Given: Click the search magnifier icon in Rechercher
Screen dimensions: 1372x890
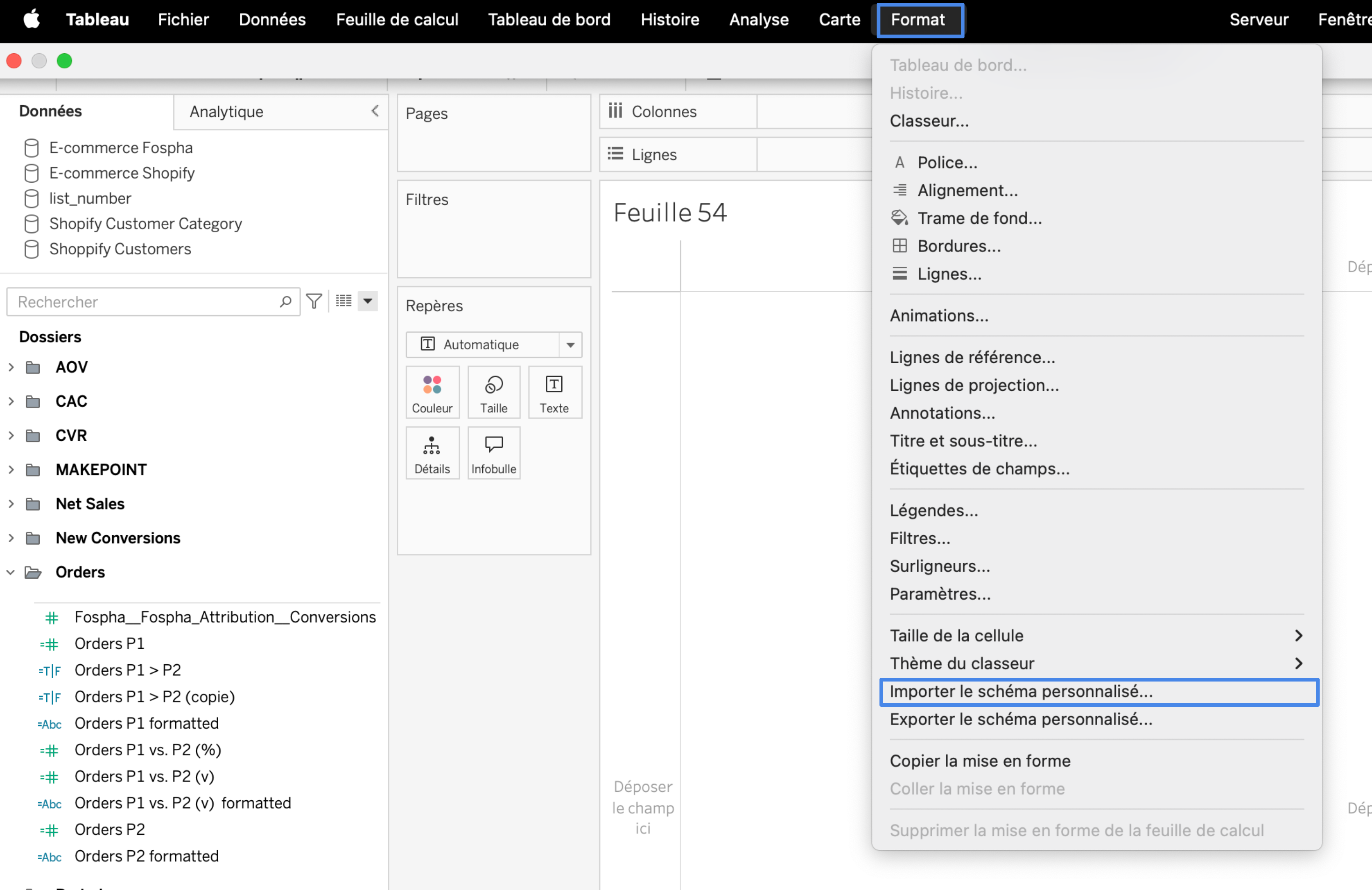Looking at the screenshot, I should pyautogui.click(x=286, y=301).
